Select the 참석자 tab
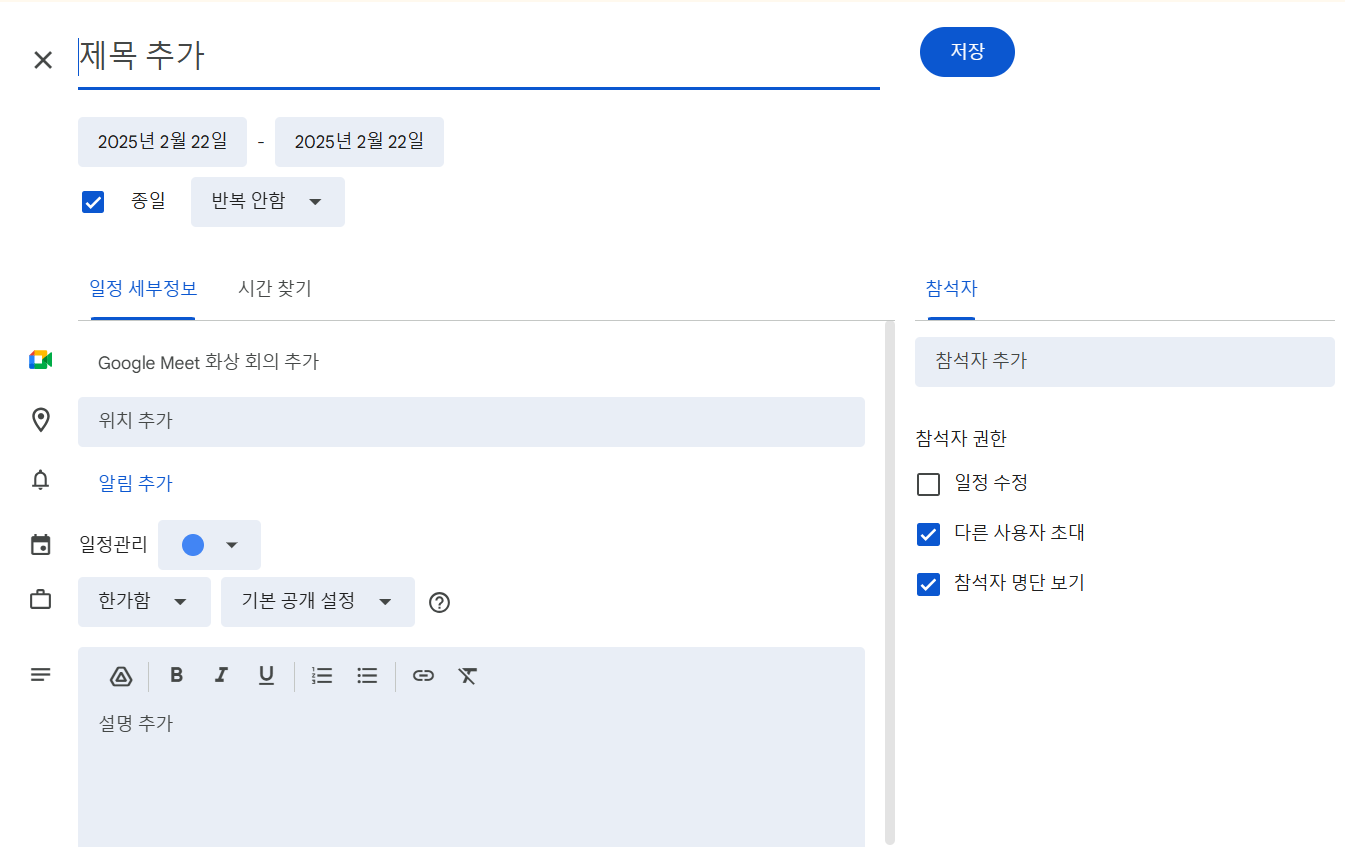 coord(947,288)
